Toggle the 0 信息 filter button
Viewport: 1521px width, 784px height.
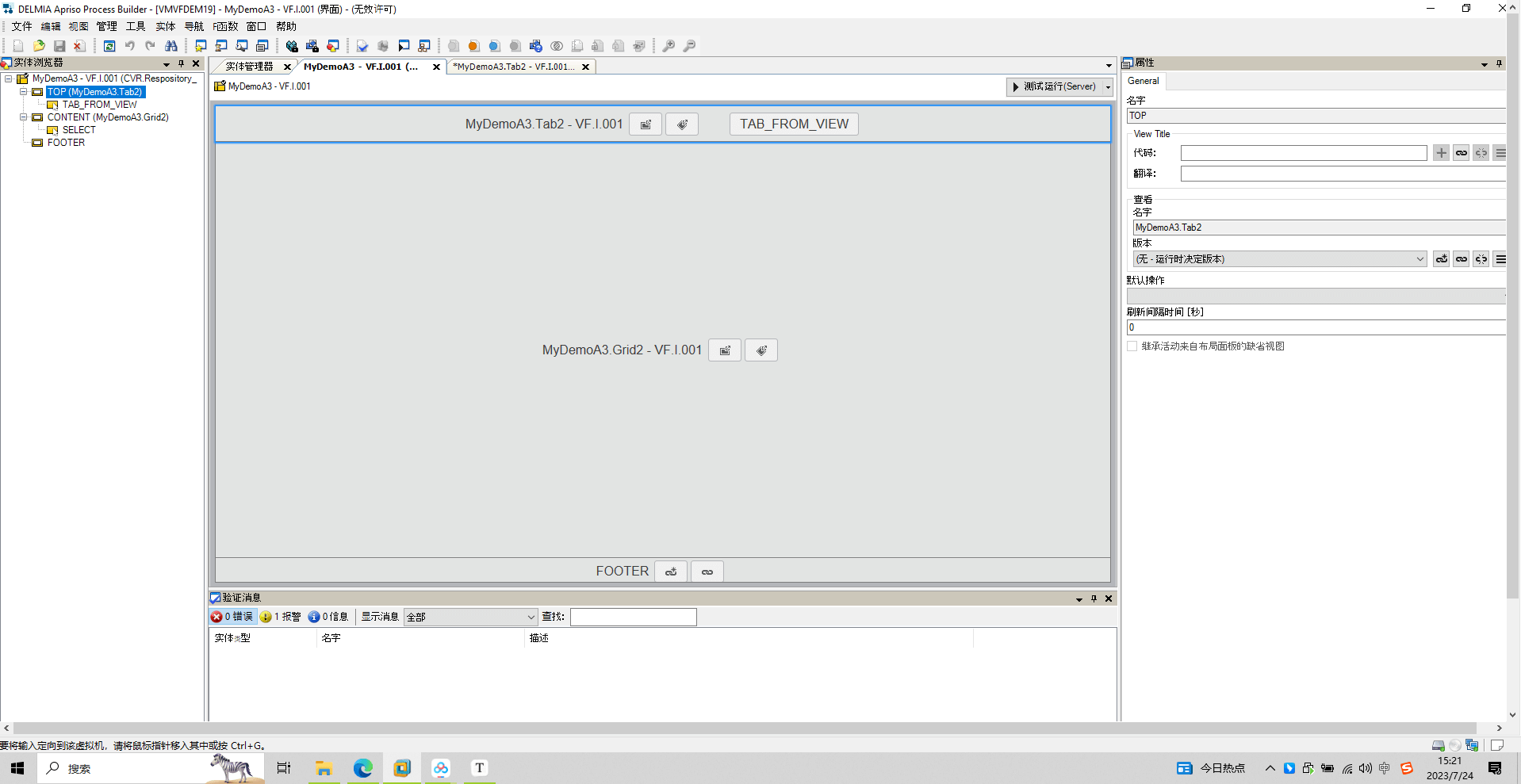pos(328,617)
